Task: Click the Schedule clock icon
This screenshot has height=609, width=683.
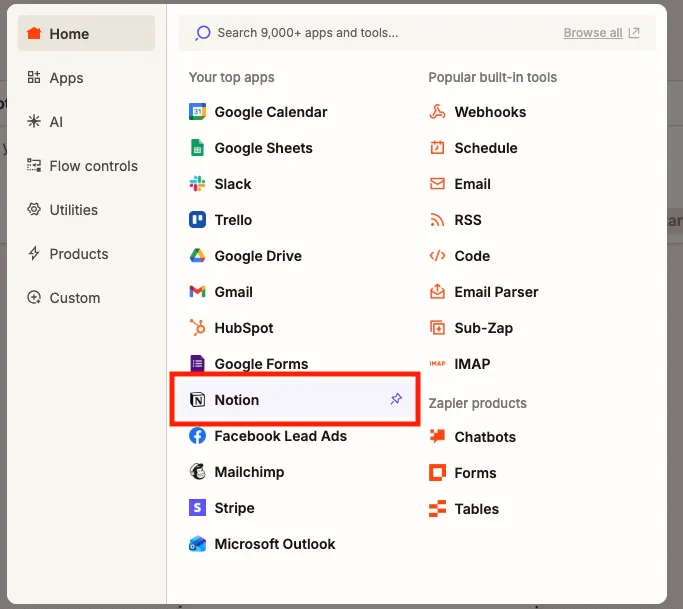Action: point(437,148)
